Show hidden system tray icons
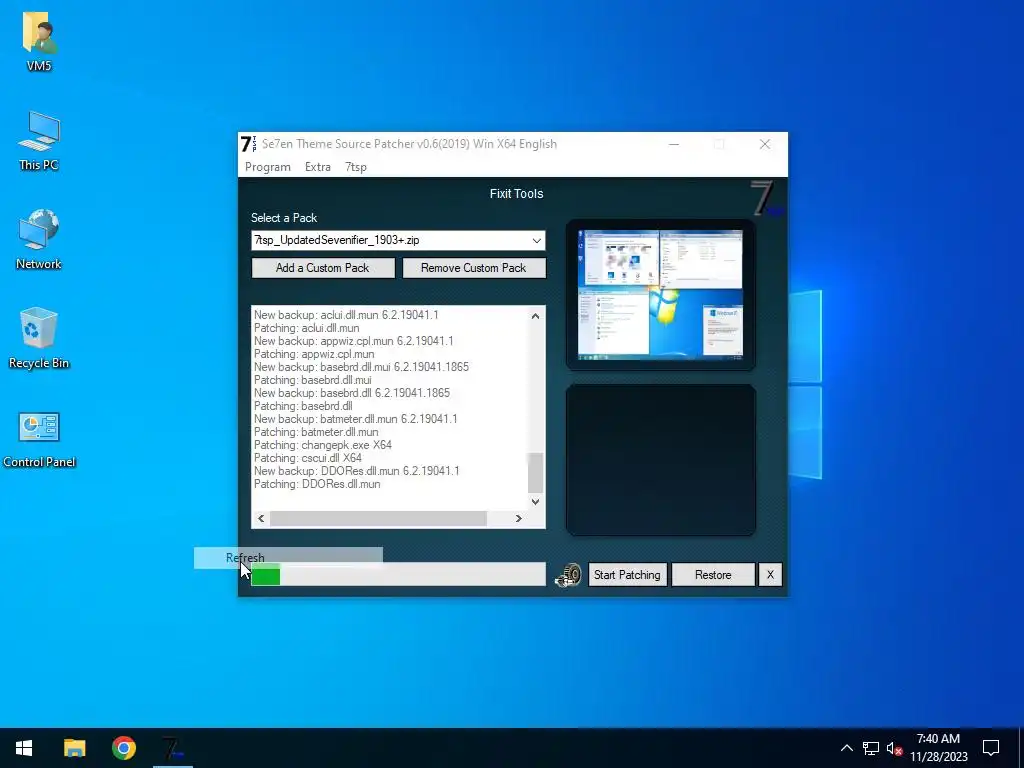Image resolution: width=1024 pixels, height=768 pixels. pyautogui.click(x=846, y=748)
